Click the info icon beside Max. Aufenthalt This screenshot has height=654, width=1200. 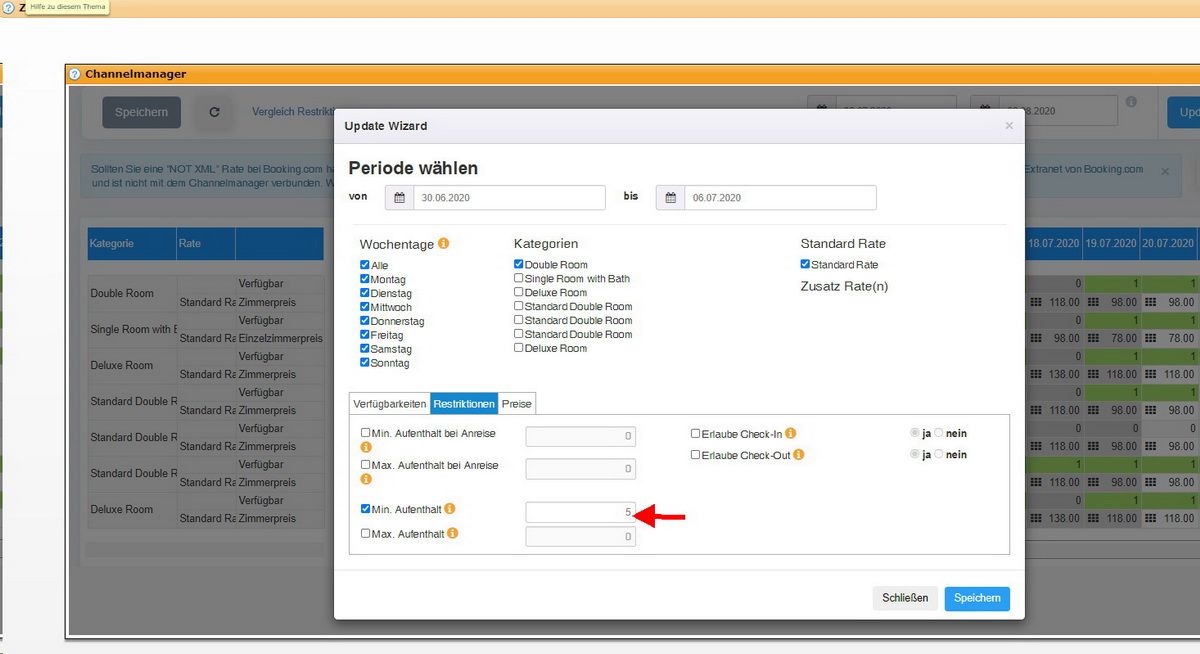(453, 534)
